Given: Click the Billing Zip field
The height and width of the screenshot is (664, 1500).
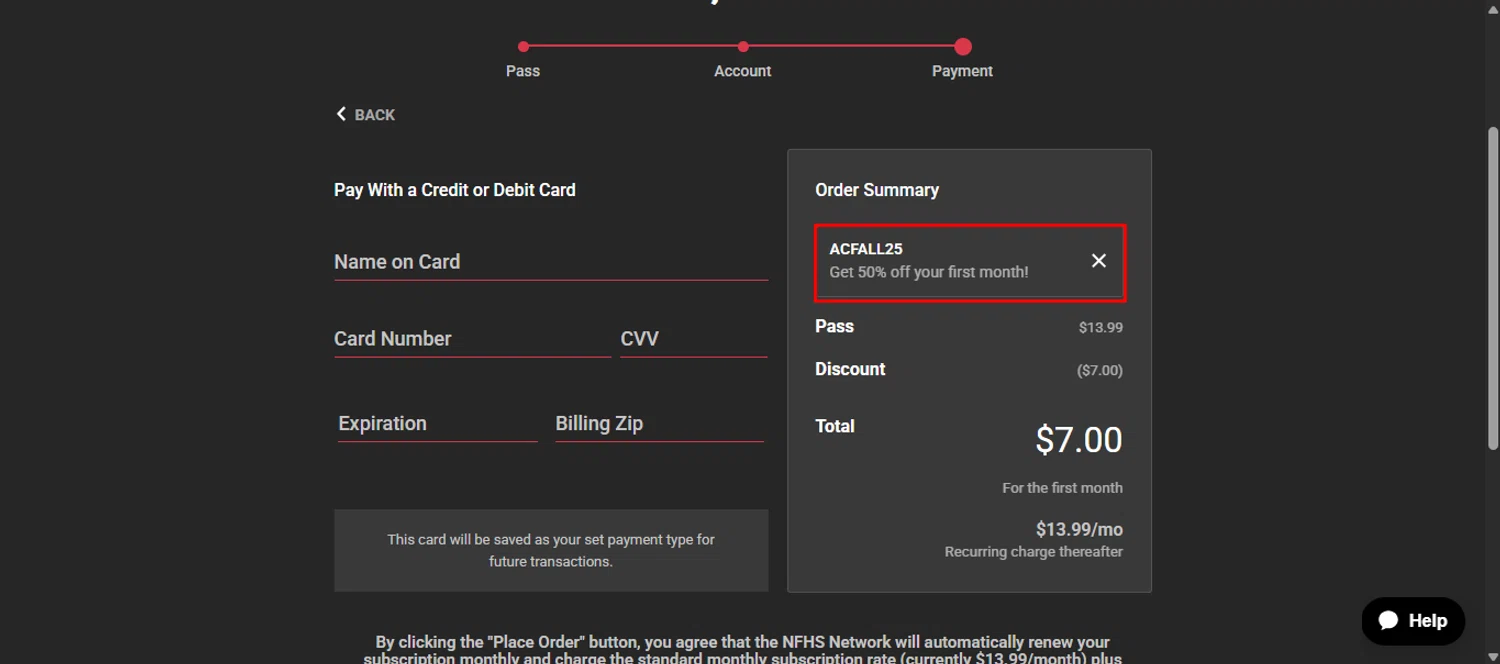Looking at the screenshot, I should coord(659,424).
